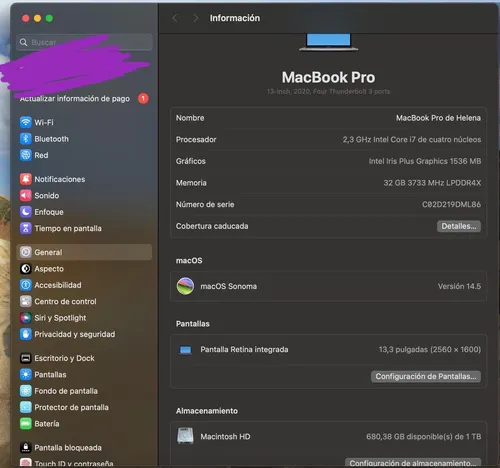Image resolution: width=500 pixels, height=468 pixels.
Task: Open Configuración de almacenamiento… button
Action: pos(413,463)
